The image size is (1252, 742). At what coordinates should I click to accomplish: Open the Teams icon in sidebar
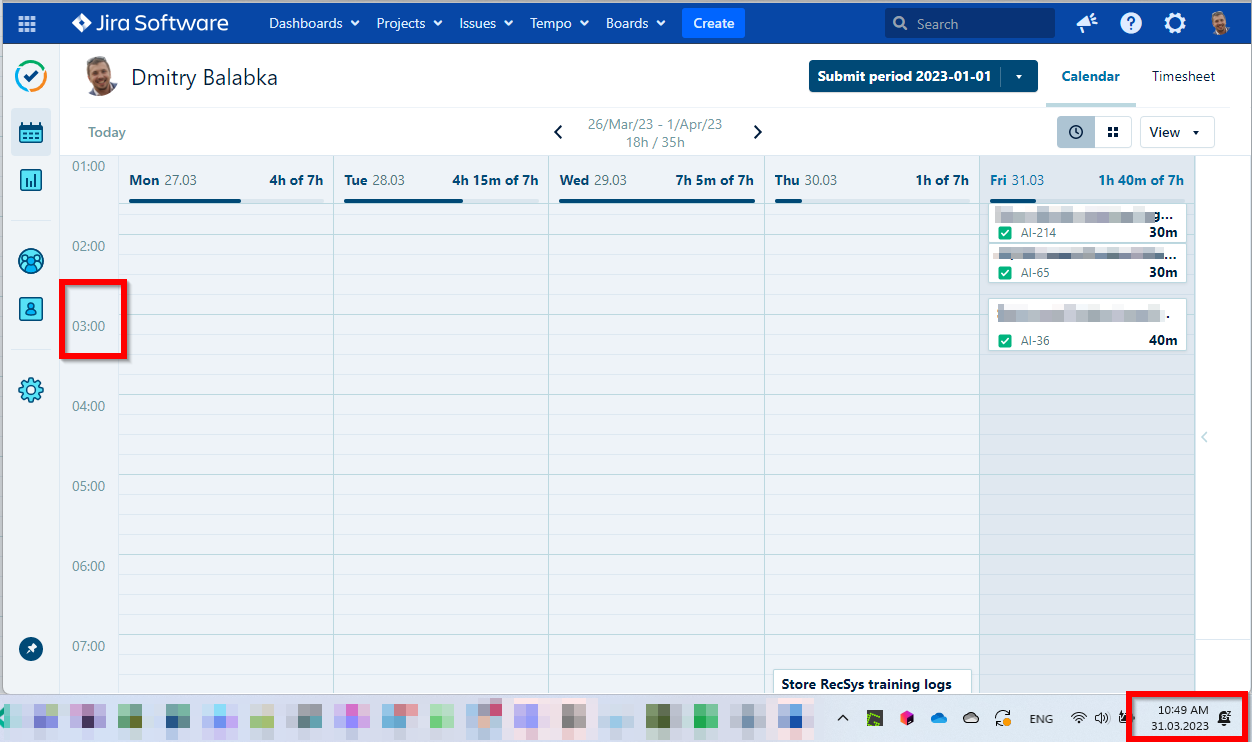click(31, 261)
